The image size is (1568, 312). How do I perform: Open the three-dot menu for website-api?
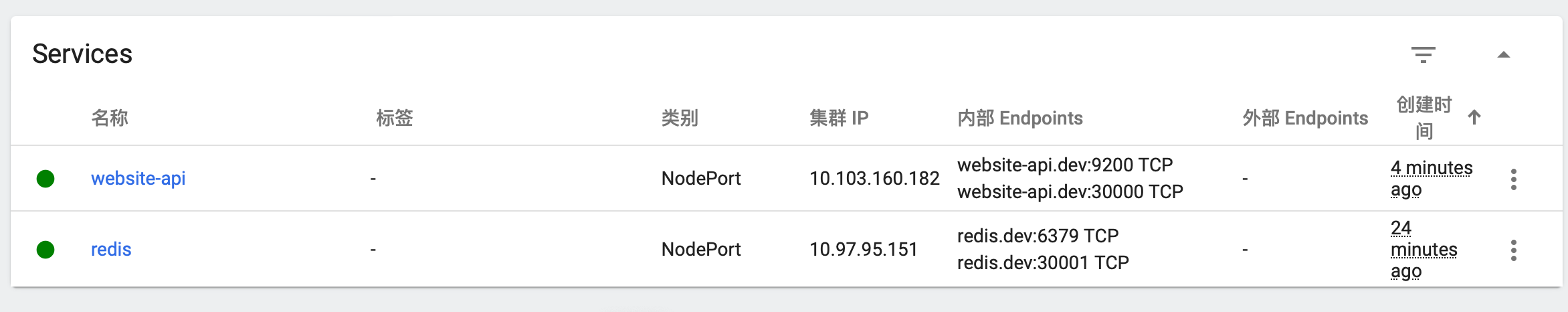click(1513, 179)
